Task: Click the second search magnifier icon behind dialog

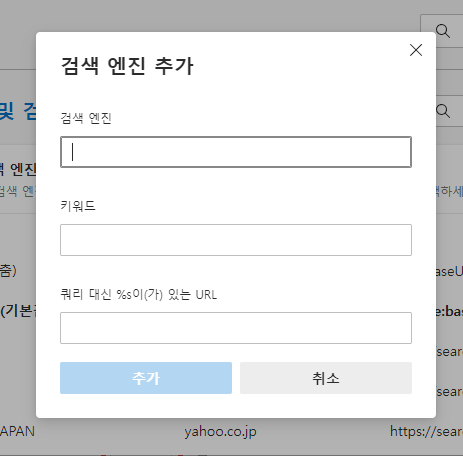Action: tap(443, 111)
